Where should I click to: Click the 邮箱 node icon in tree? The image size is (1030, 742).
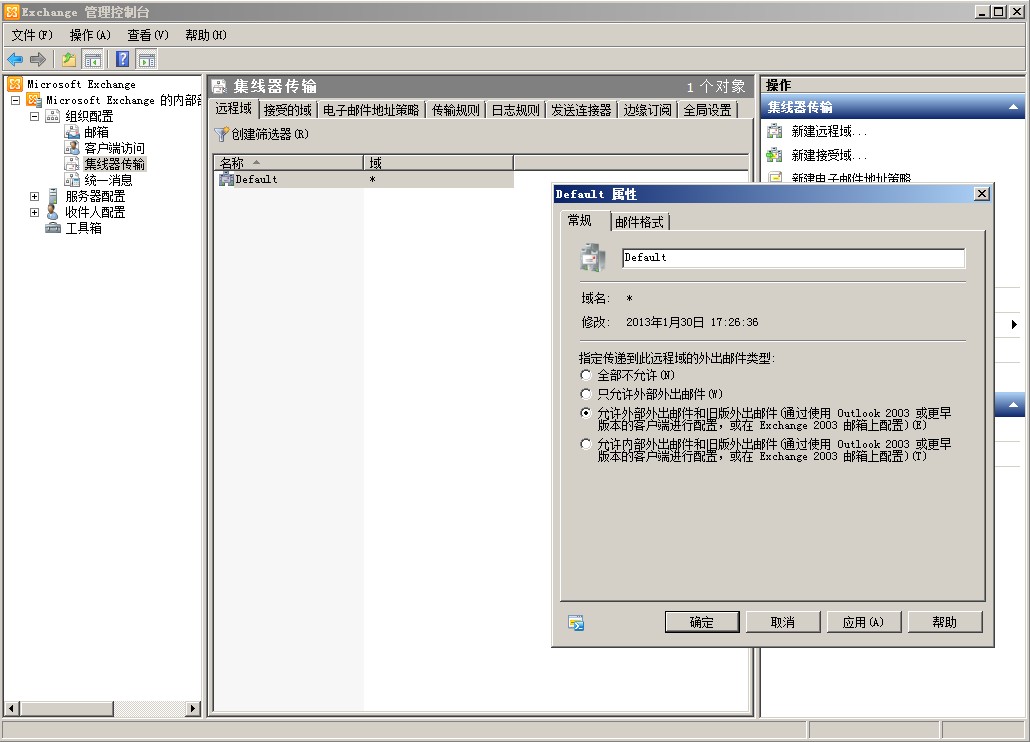(72, 132)
